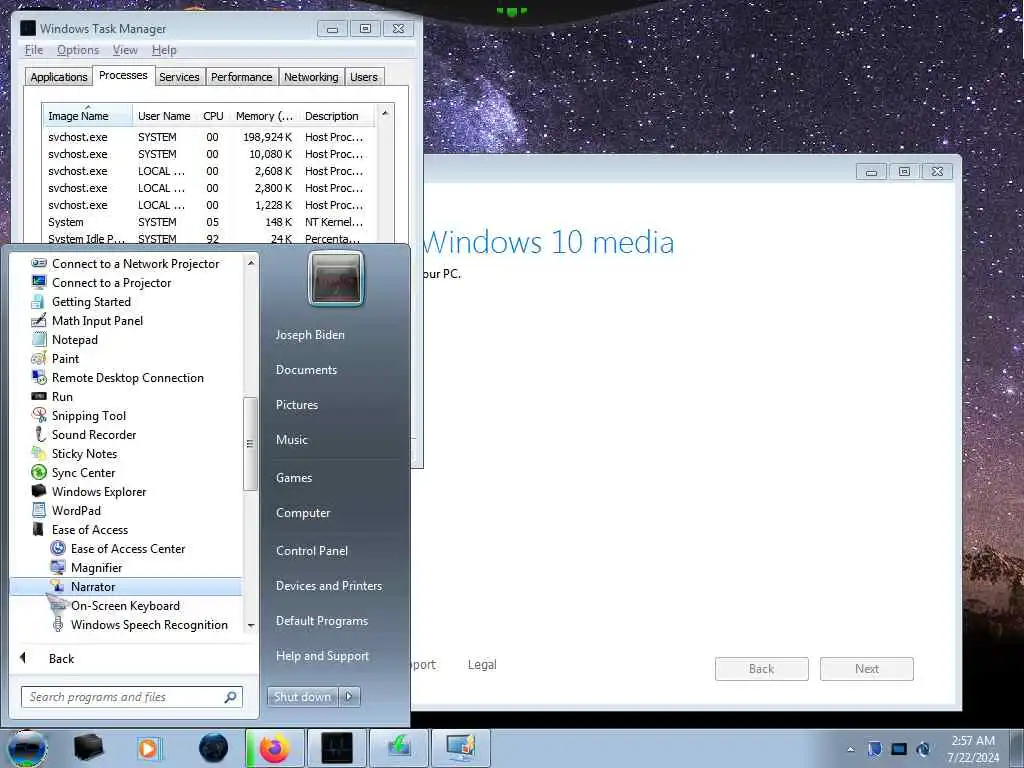The image size is (1024, 768).
Task: Click the Task Manager taskbar button
Action: coord(337,748)
